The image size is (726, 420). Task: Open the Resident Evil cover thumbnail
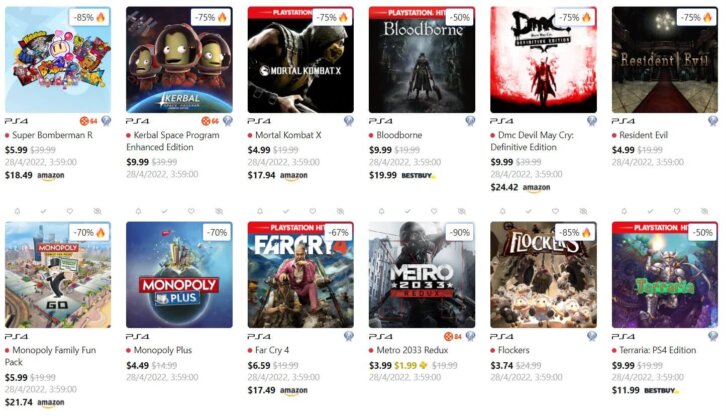click(x=664, y=60)
